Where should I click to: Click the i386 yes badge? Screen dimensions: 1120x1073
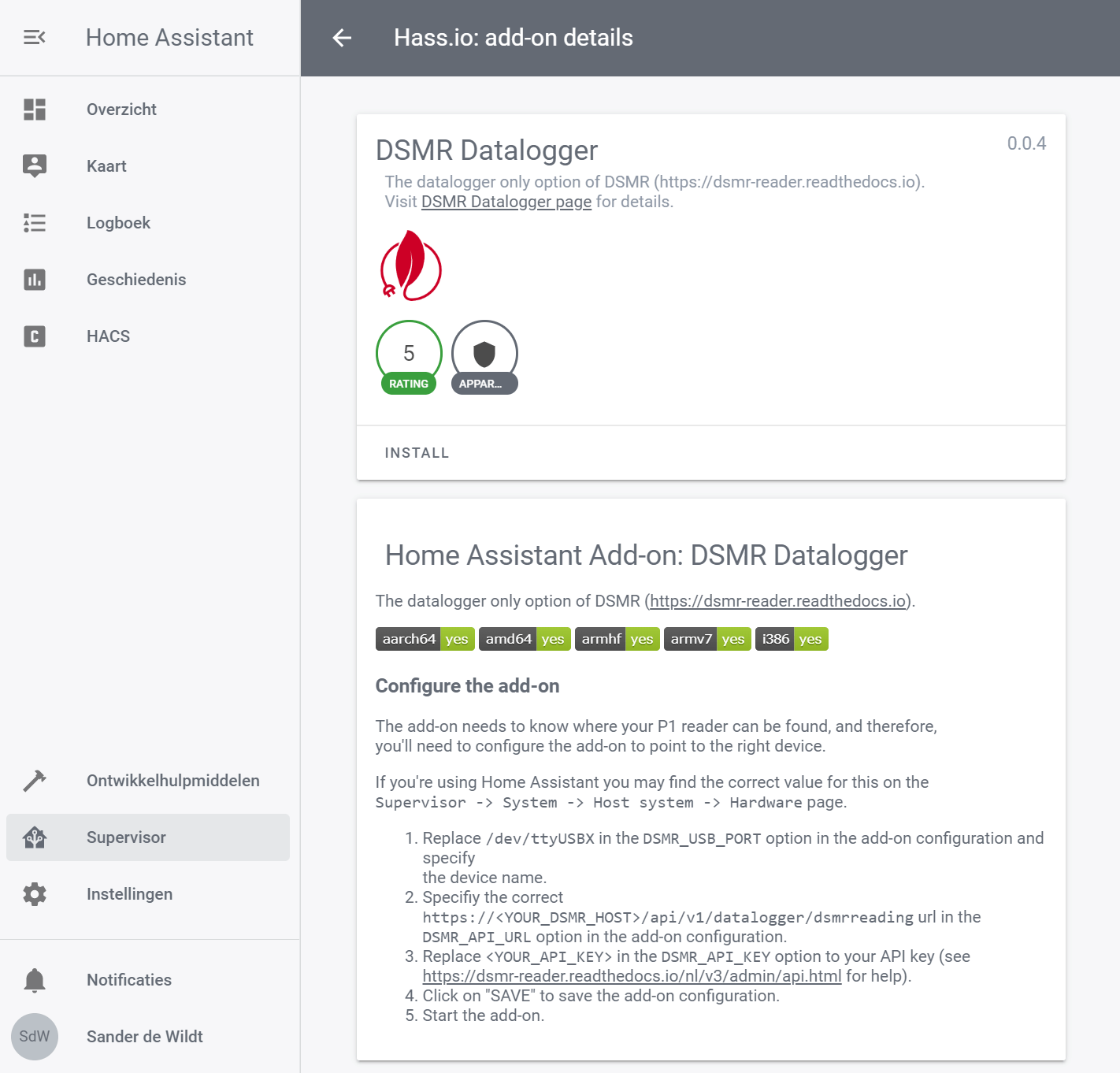pyautogui.click(x=792, y=639)
